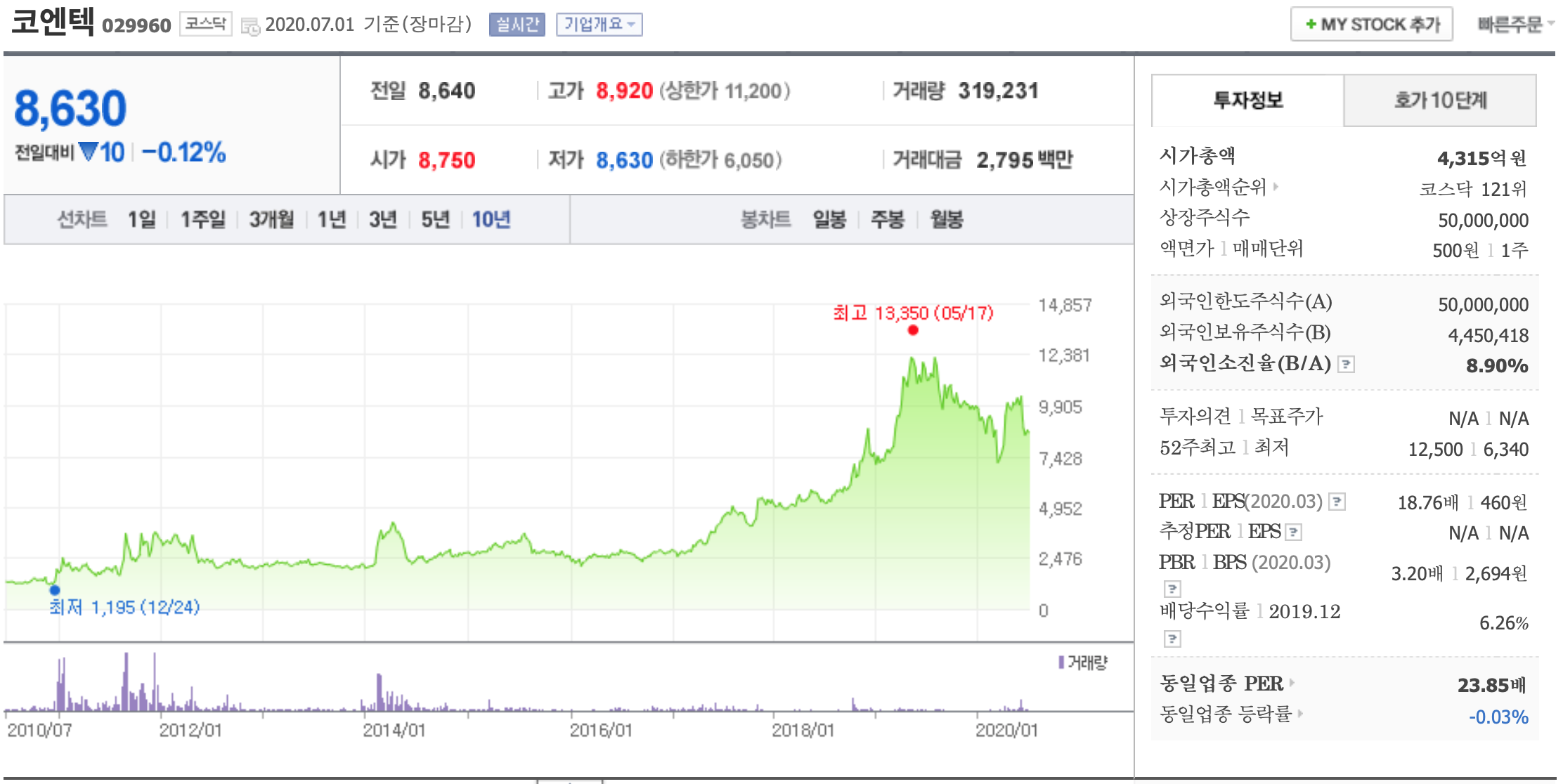
Task: Open help icon next to 추정PER EPS
Action: [x=1294, y=533]
